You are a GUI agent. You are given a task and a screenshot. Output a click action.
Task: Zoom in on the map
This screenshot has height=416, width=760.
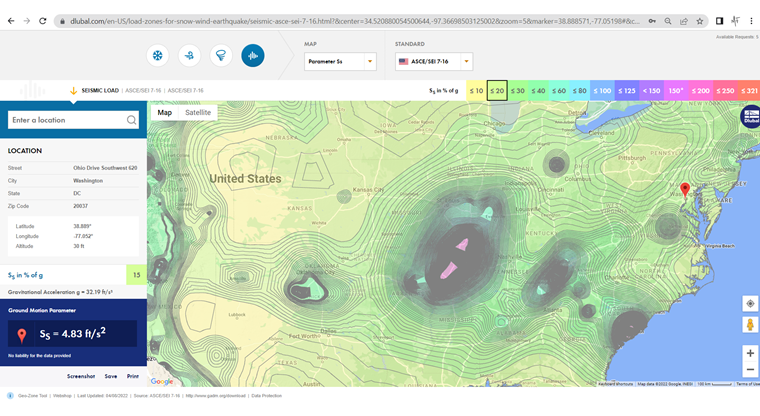[750, 353]
